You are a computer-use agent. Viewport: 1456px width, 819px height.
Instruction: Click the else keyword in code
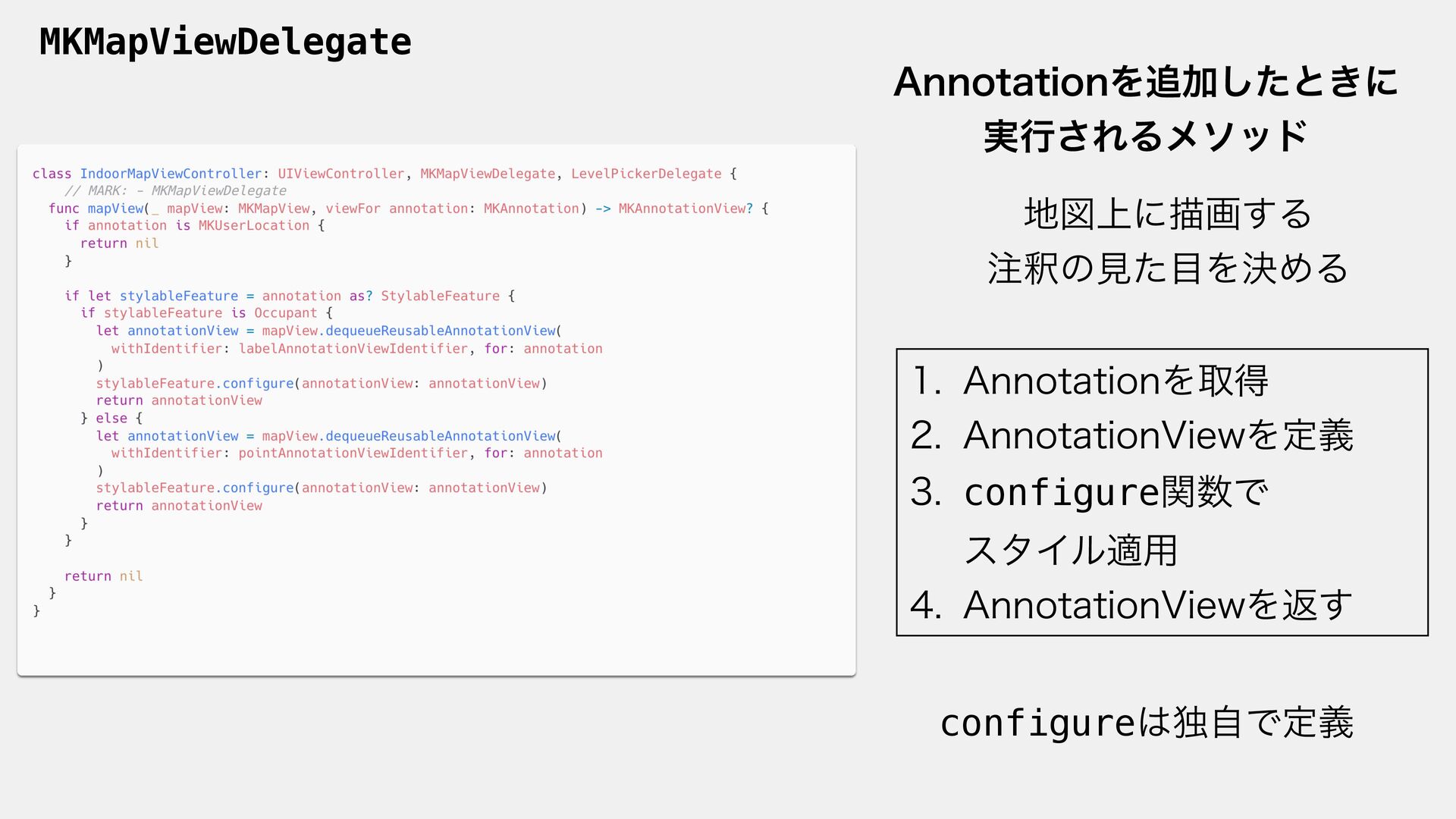(111, 419)
